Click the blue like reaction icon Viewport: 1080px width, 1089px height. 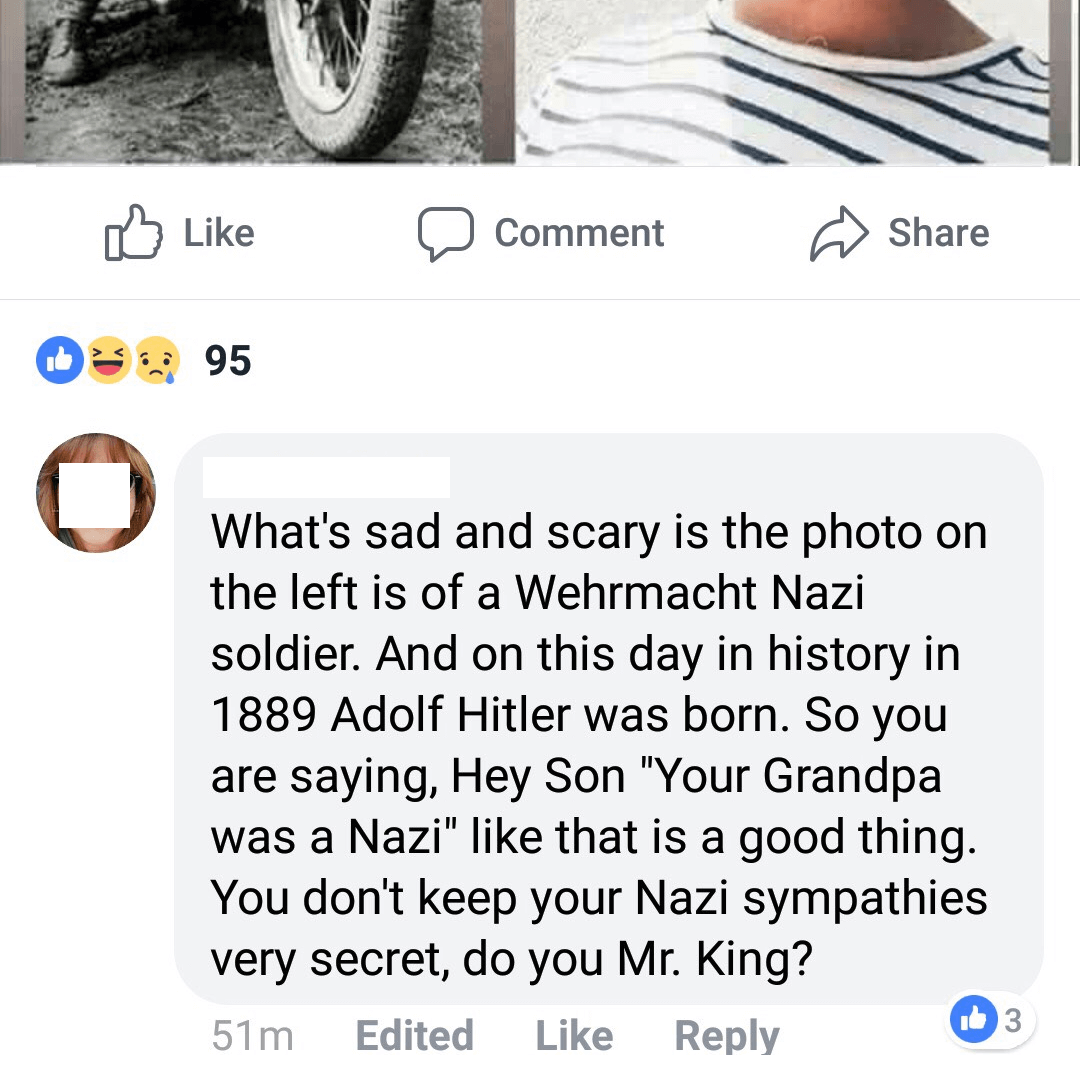pyautogui.click(x=61, y=361)
